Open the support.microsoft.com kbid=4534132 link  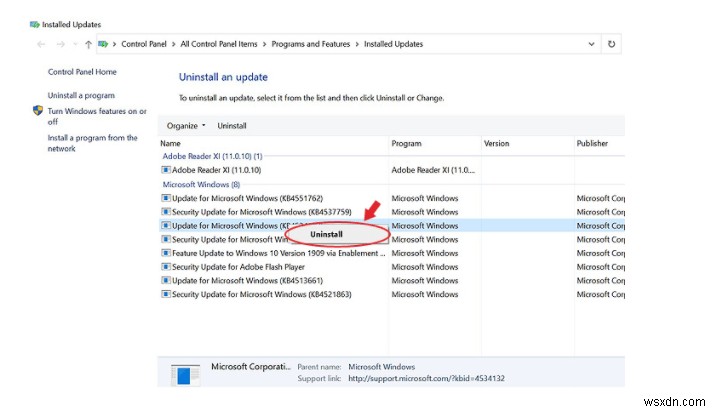tap(426, 378)
